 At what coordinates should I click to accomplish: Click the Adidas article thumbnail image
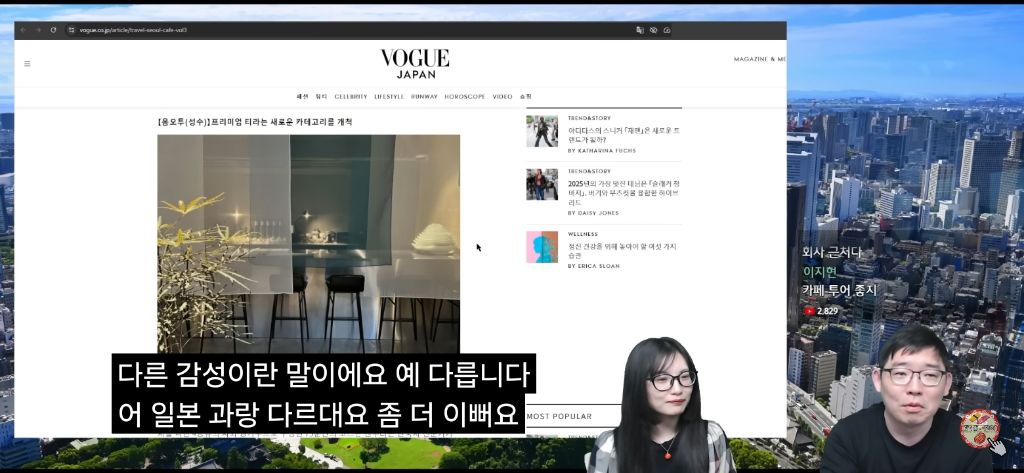pyautogui.click(x=542, y=131)
